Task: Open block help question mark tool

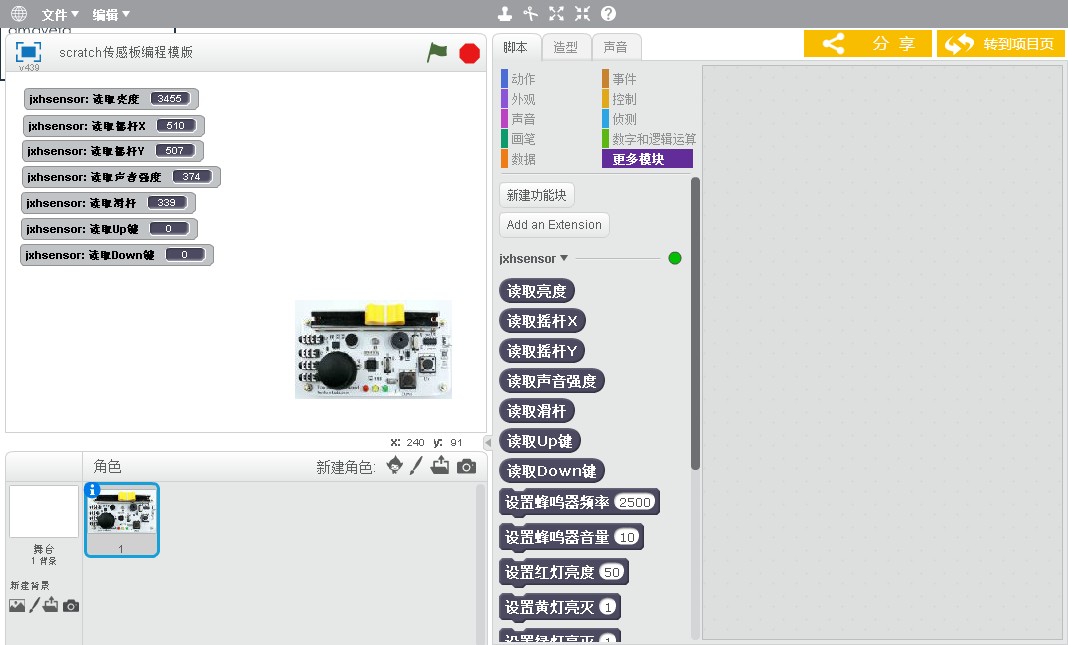Action: coord(608,14)
